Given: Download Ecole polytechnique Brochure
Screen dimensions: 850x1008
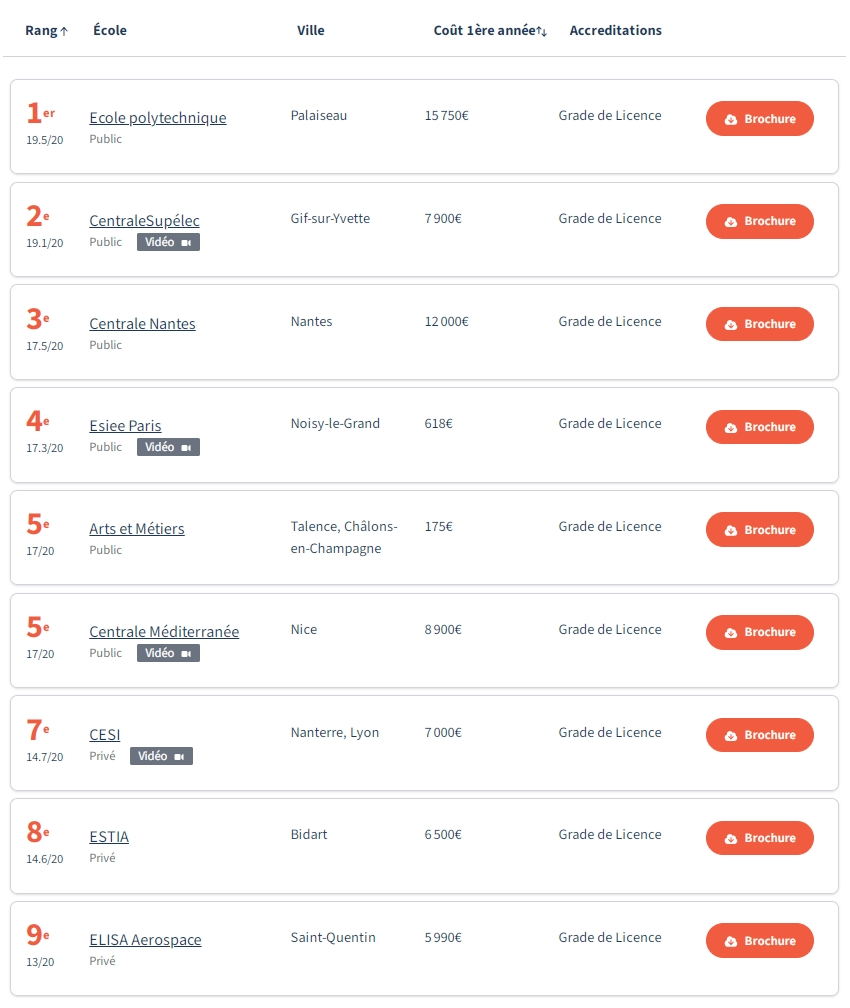Looking at the screenshot, I should [760, 119].
